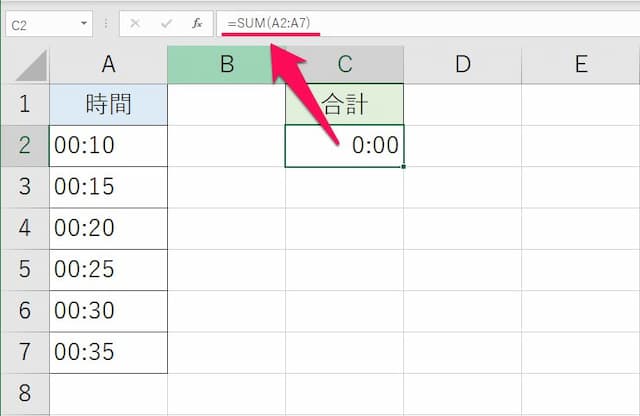Viewport: 640px width, 416px height.
Task: Select column A header
Action: tap(108, 65)
